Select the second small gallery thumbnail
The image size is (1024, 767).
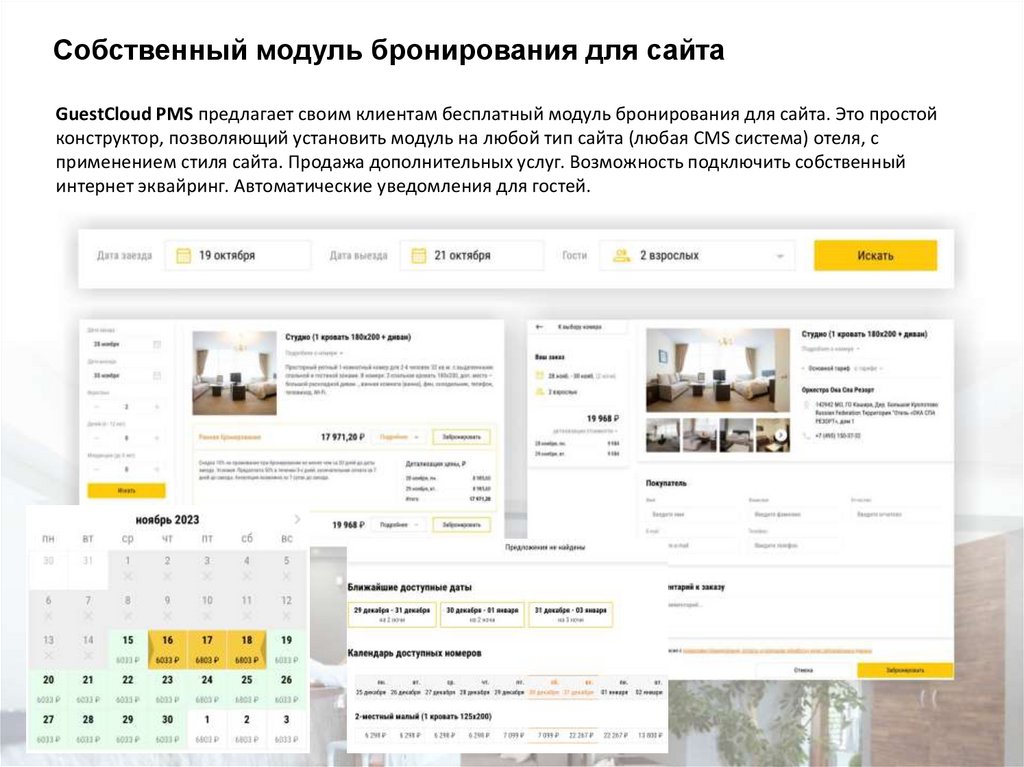pyautogui.click(x=699, y=435)
